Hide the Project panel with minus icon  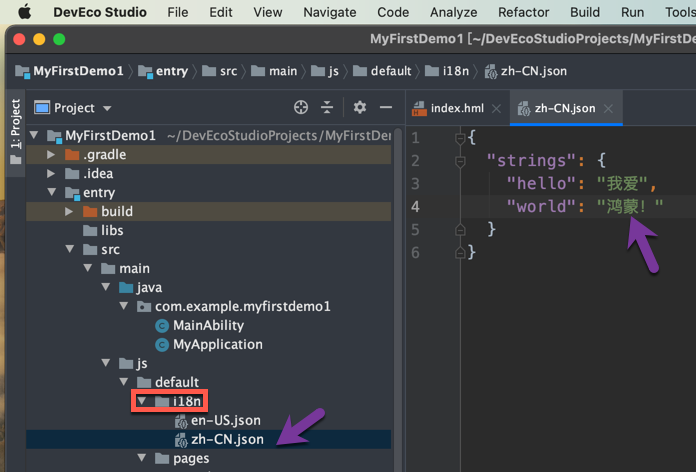coord(384,108)
